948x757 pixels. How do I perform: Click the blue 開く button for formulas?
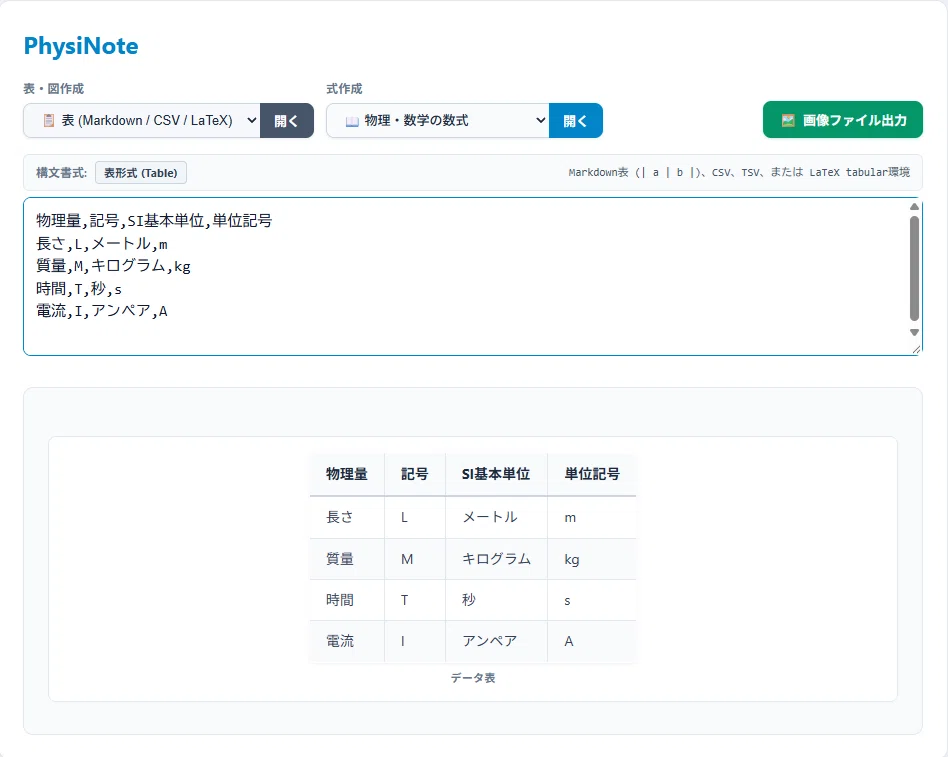(x=576, y=120)
